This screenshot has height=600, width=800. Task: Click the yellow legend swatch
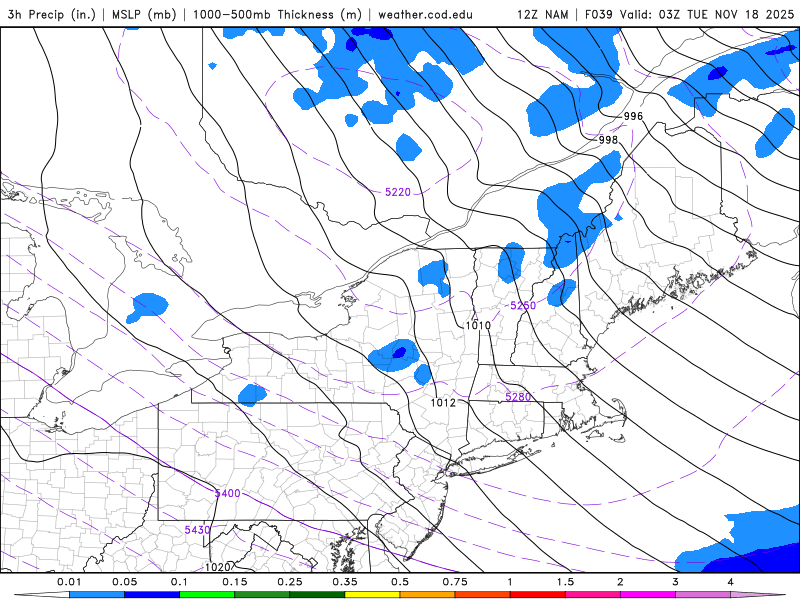click(x=372, y=595)
